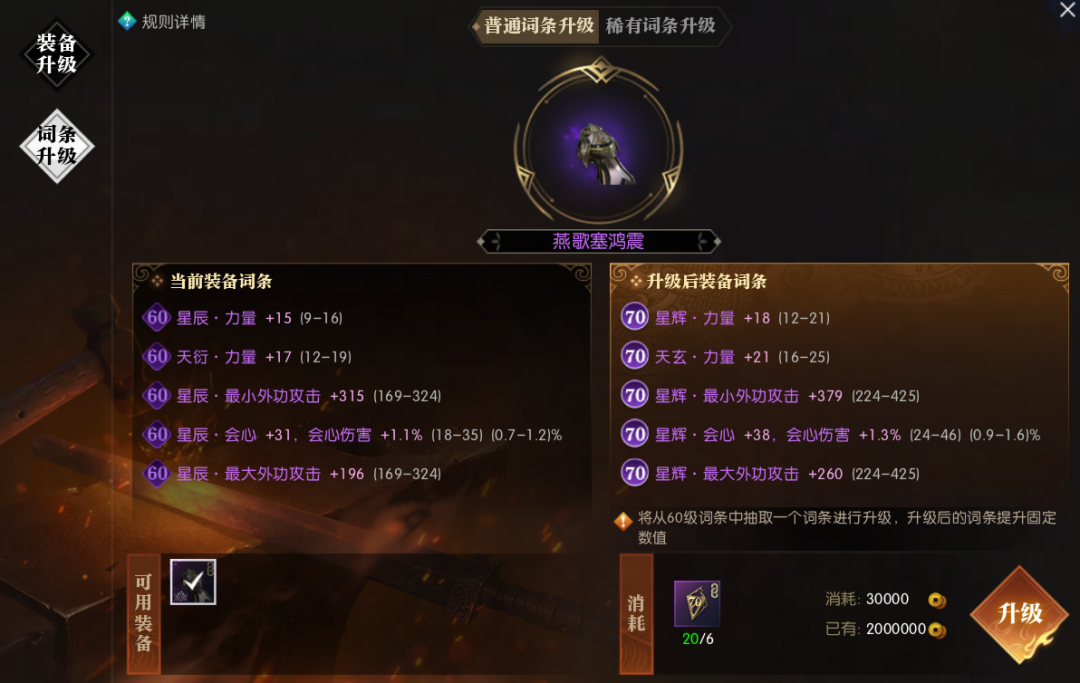
Task: Select the 天衍·力量 +17 attribute row
Action: pos(247,357)
